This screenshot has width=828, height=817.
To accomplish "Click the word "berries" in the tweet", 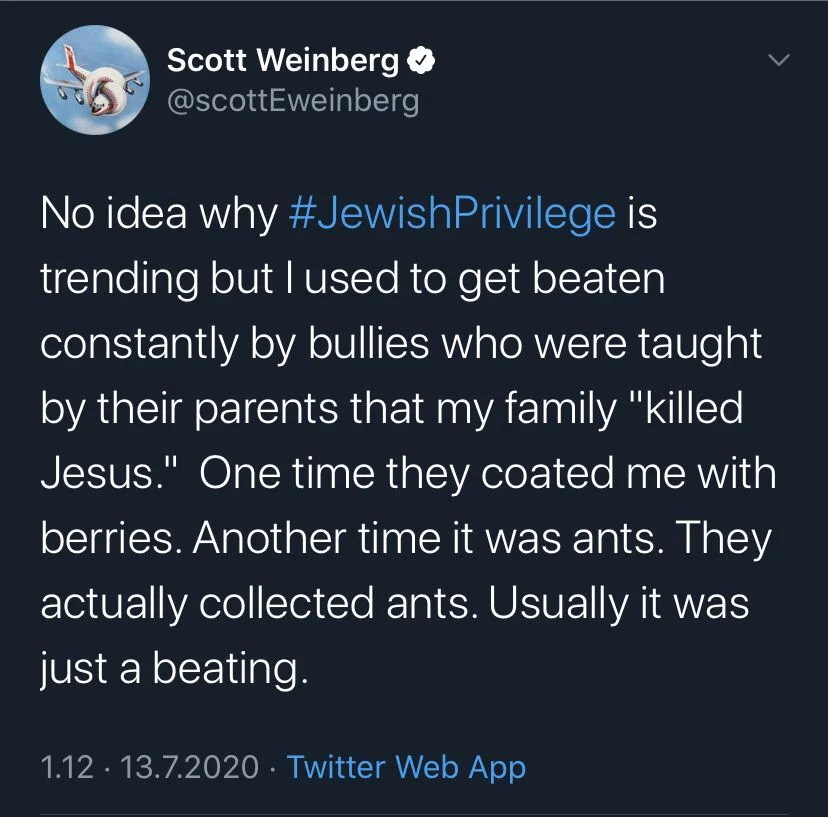I will [106, 539].
